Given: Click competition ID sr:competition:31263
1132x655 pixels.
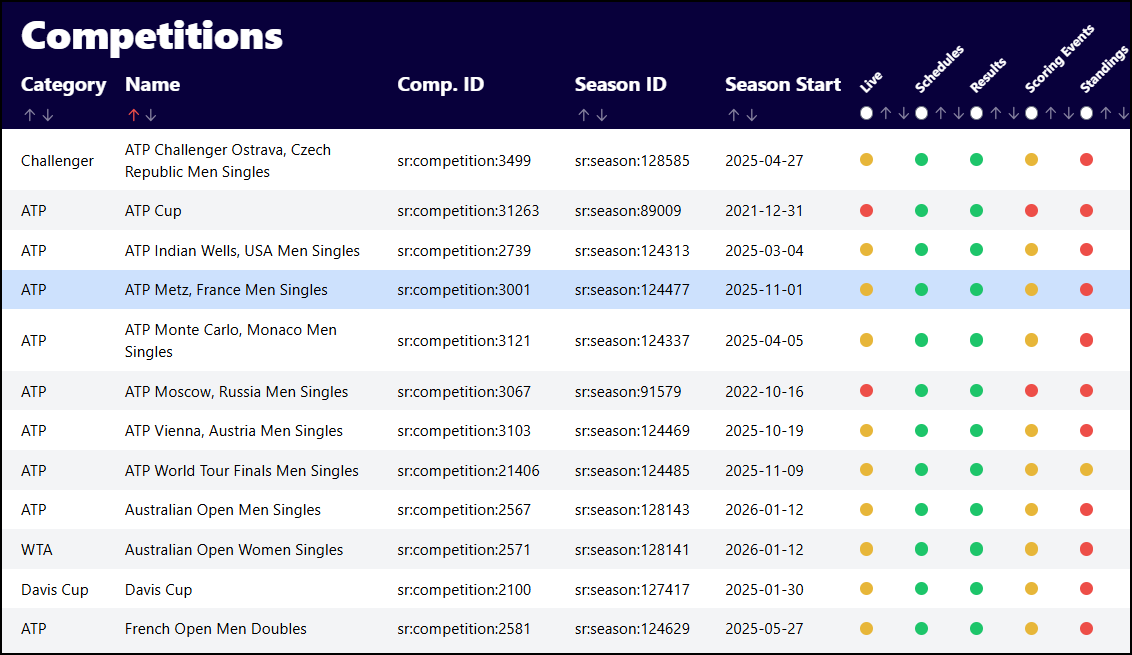Looking at the screenshot, I should [468, 211].
